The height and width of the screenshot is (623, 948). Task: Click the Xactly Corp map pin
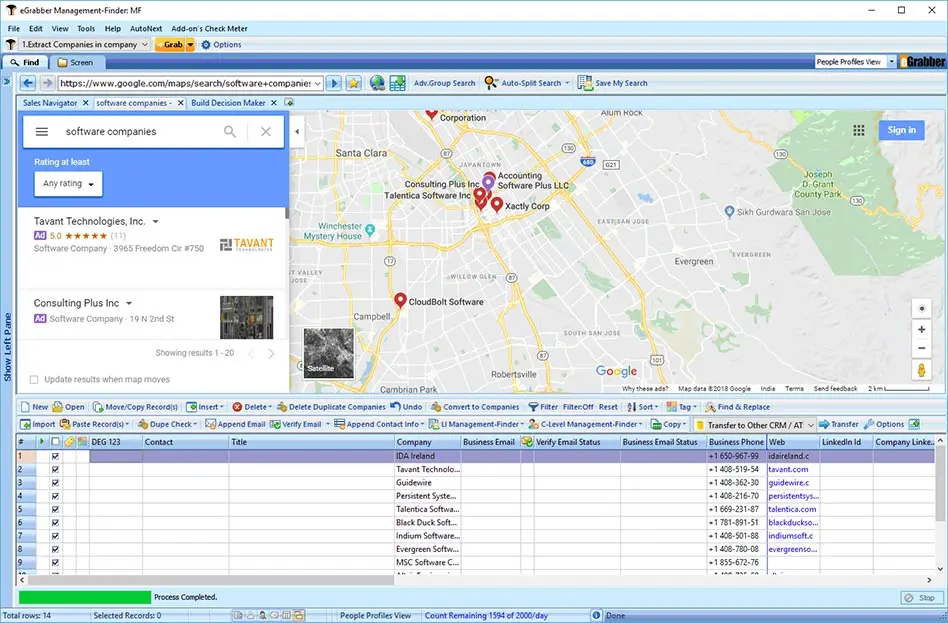click(x=496, y=204)
